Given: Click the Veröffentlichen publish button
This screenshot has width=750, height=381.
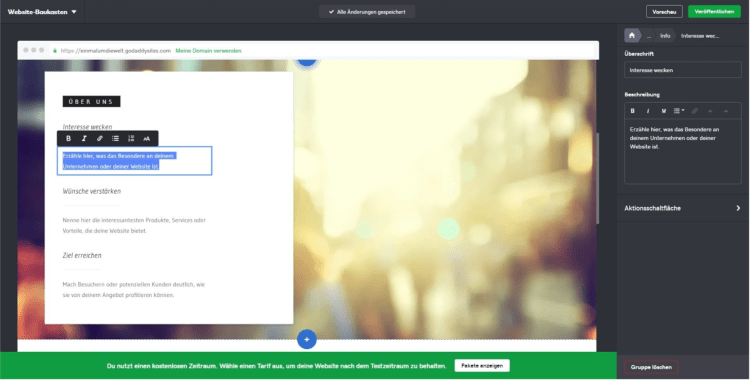Looking at the screenshot, I should (714, 12).
